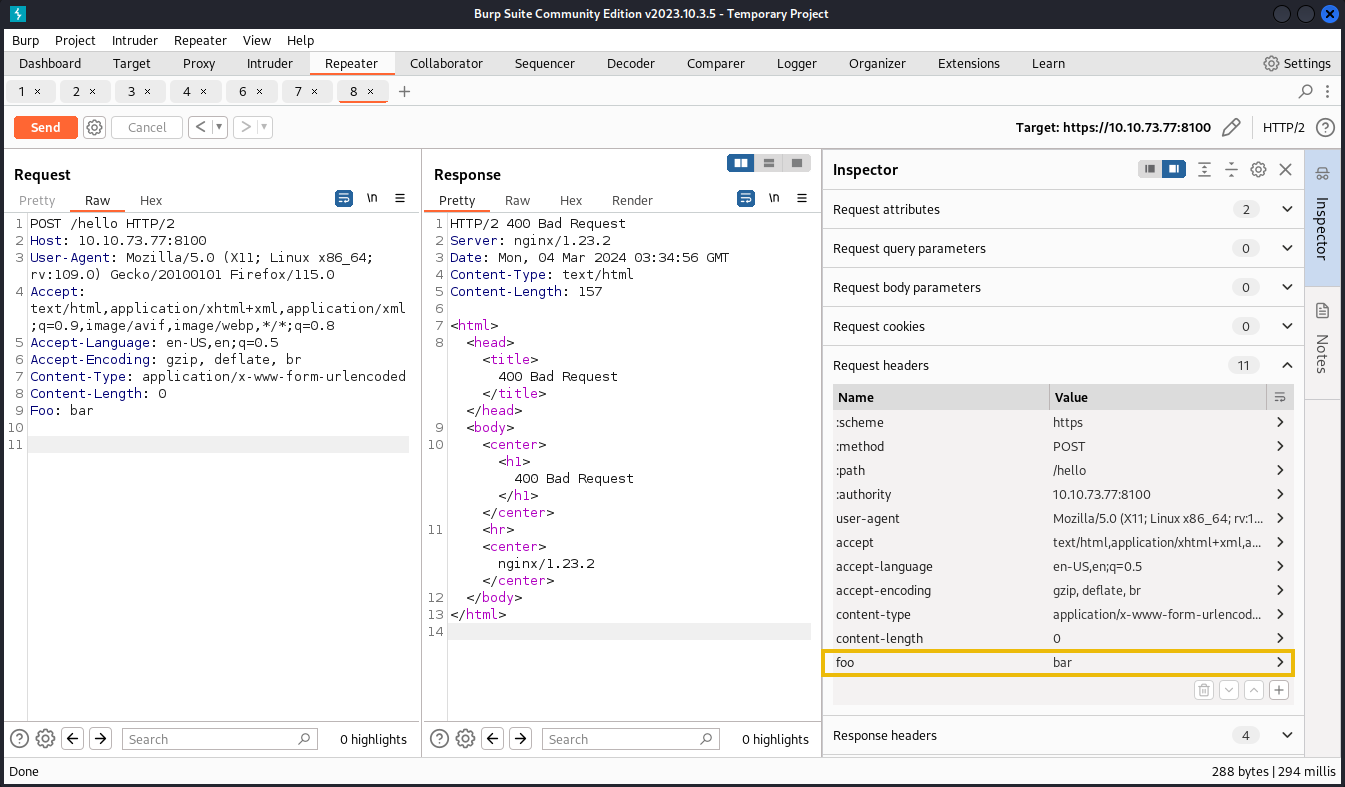1345x787 pixels.
Task: Open Request search help icon
Action: (x=19, y=739)
